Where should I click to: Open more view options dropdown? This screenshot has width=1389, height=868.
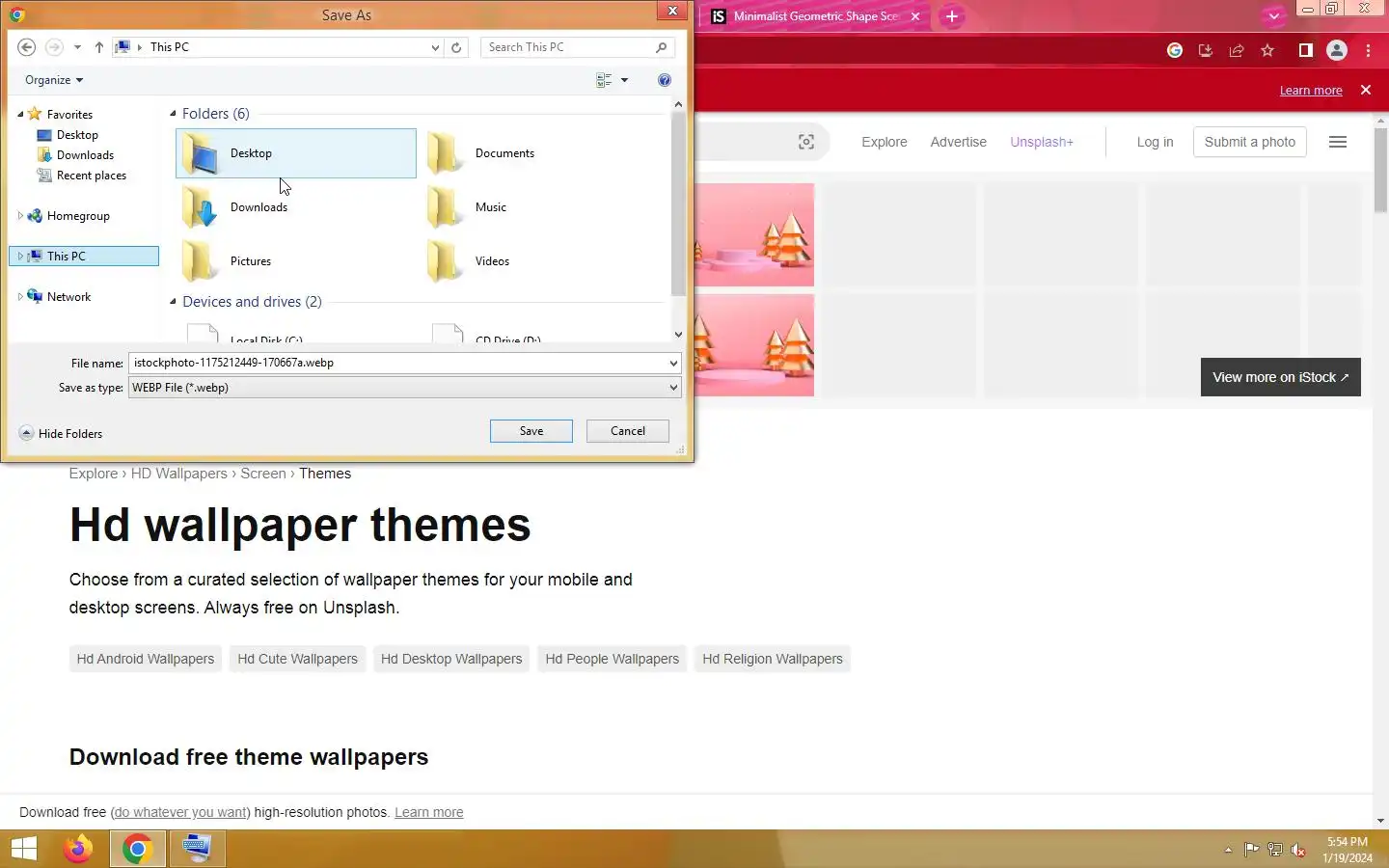[x=624, y=80]
